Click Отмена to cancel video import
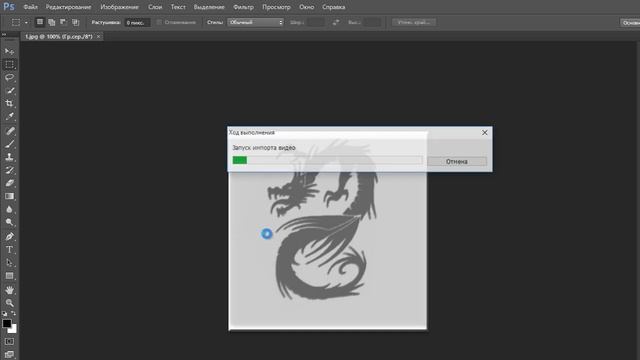 point(457,161)
